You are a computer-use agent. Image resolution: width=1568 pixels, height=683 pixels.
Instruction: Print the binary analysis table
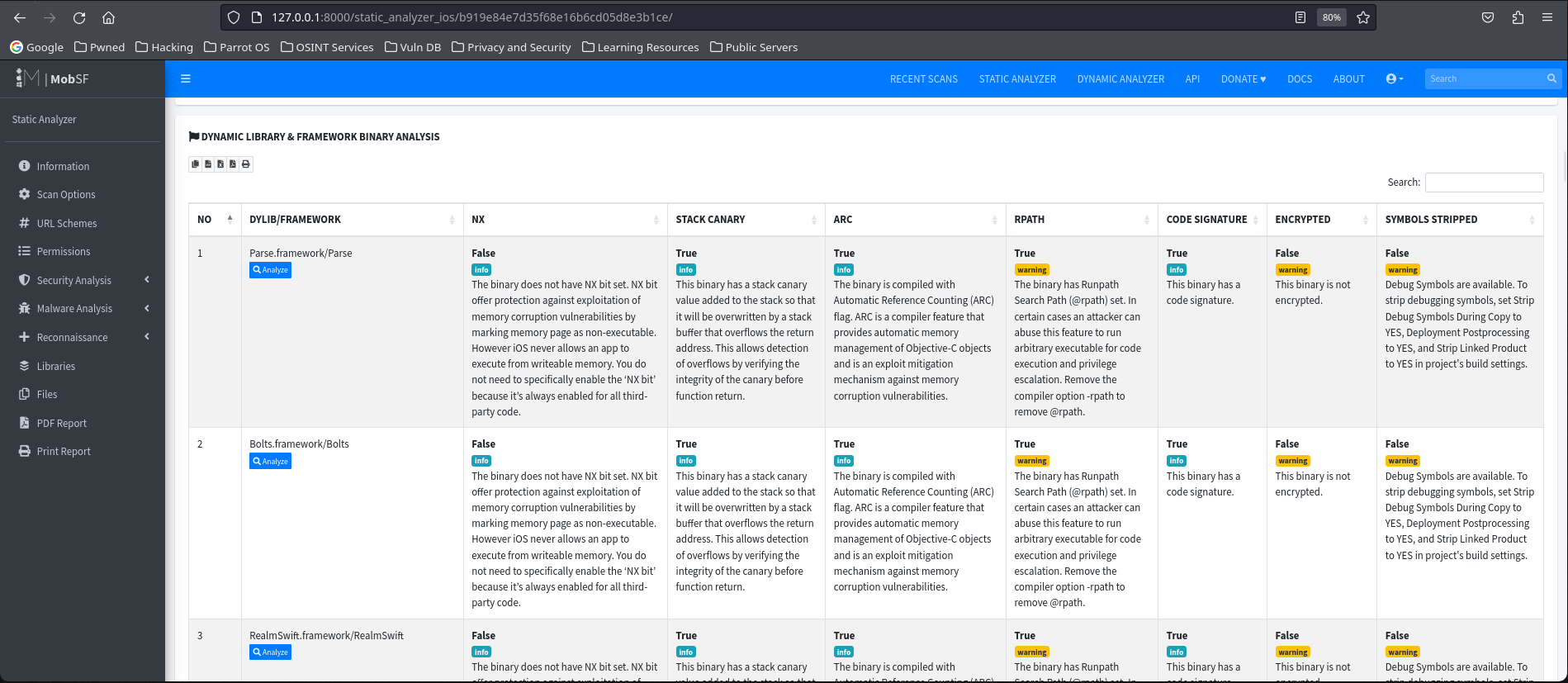[246, 164]
